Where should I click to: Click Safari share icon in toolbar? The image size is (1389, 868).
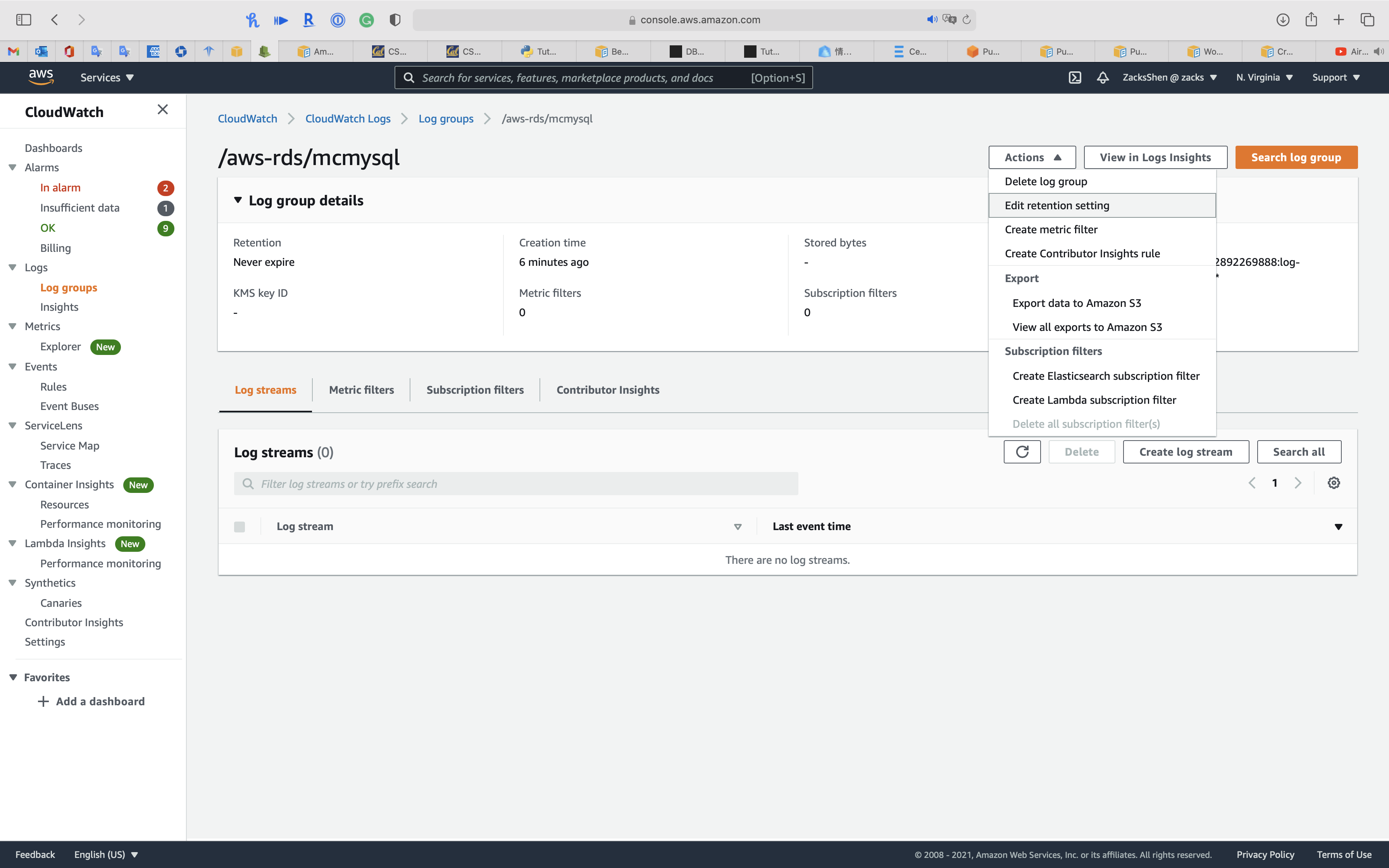1310,19
